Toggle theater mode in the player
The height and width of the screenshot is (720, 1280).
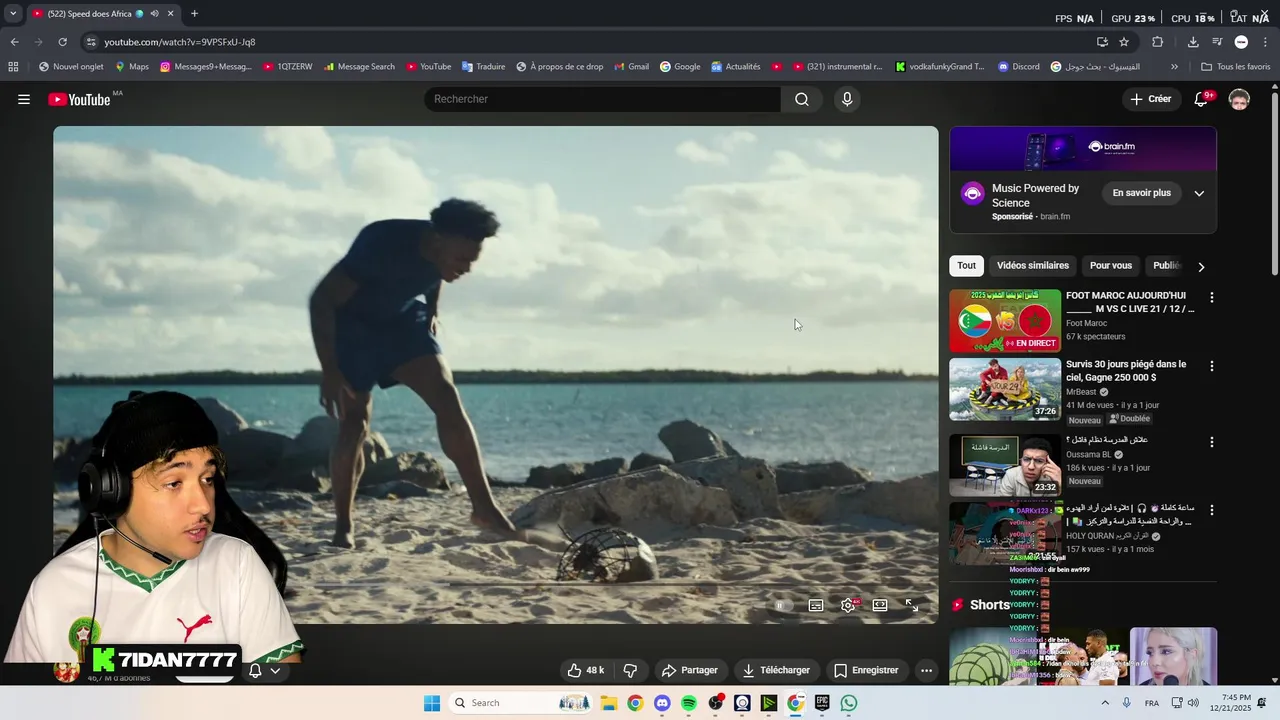880,605
